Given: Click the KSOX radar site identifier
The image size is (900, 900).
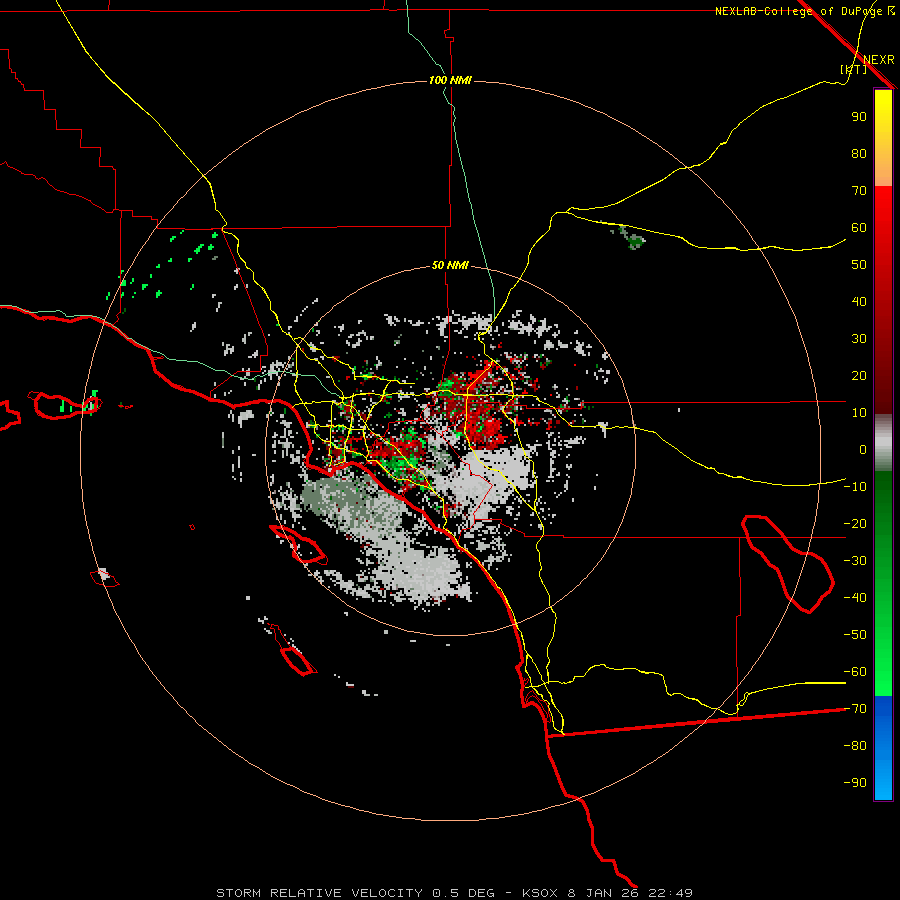Looking at the screenshot, I should (x=540, y=893).
